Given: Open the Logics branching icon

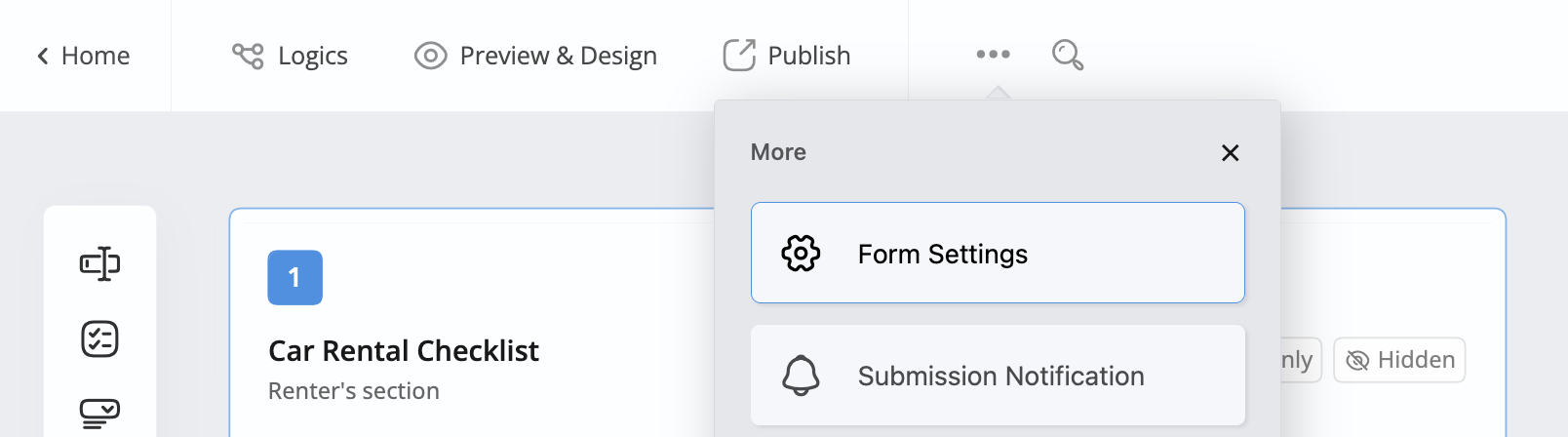Looking at the screenshot, I should (x=248, y=56).
